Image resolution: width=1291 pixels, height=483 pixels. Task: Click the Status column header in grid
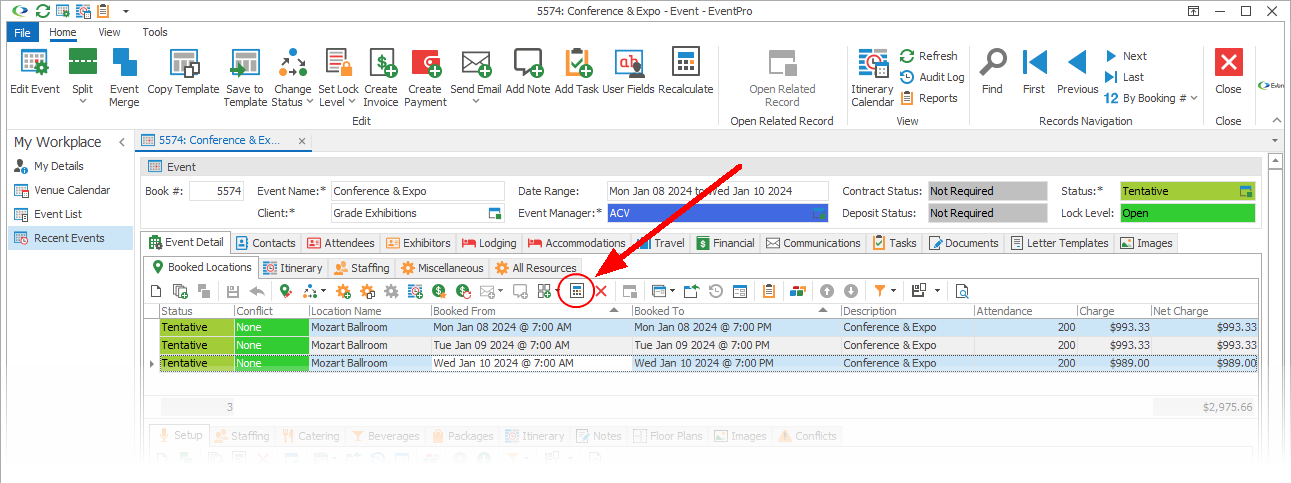point(196,311)
